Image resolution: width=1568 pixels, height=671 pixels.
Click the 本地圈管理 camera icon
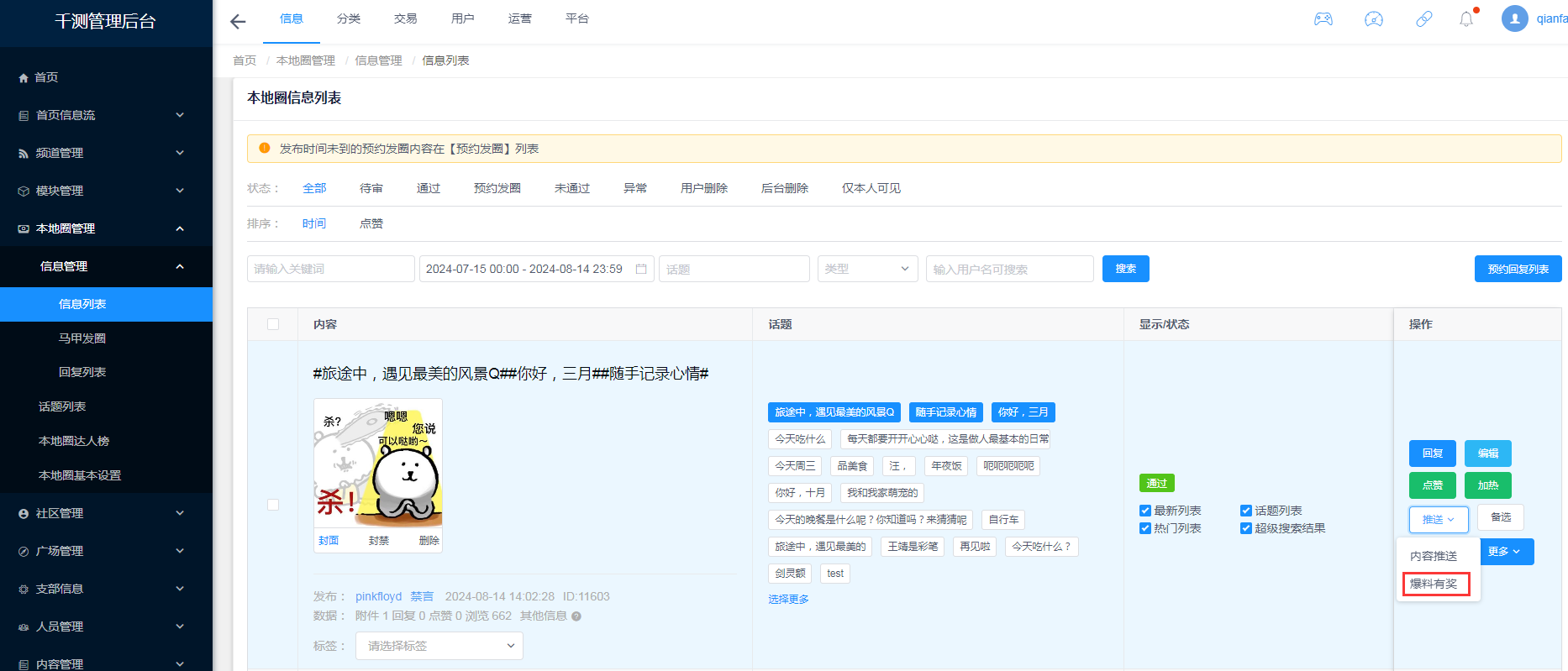(x=24, y=228)
